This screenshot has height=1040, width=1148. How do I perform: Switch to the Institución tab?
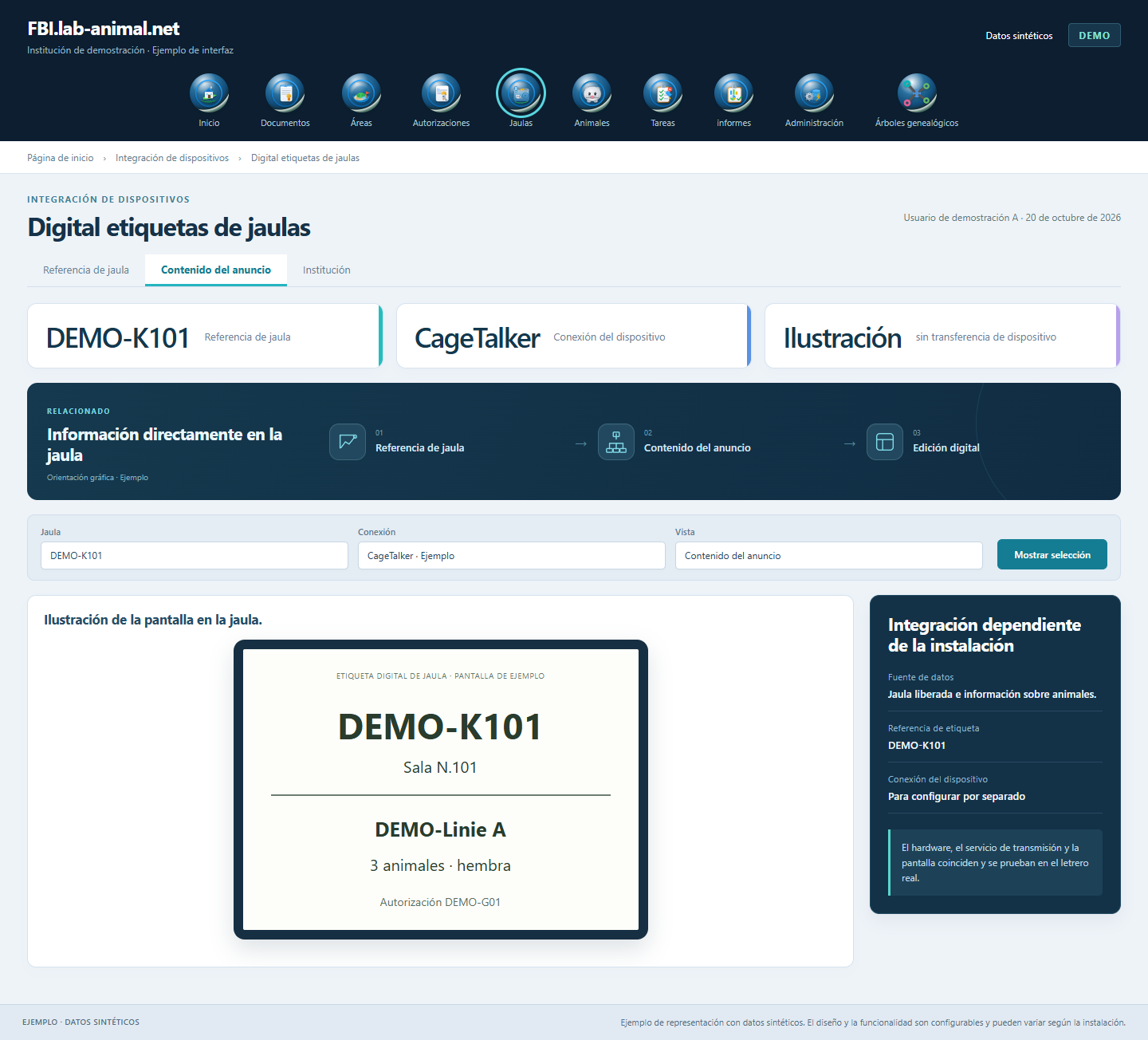click(x=327, y=270)
